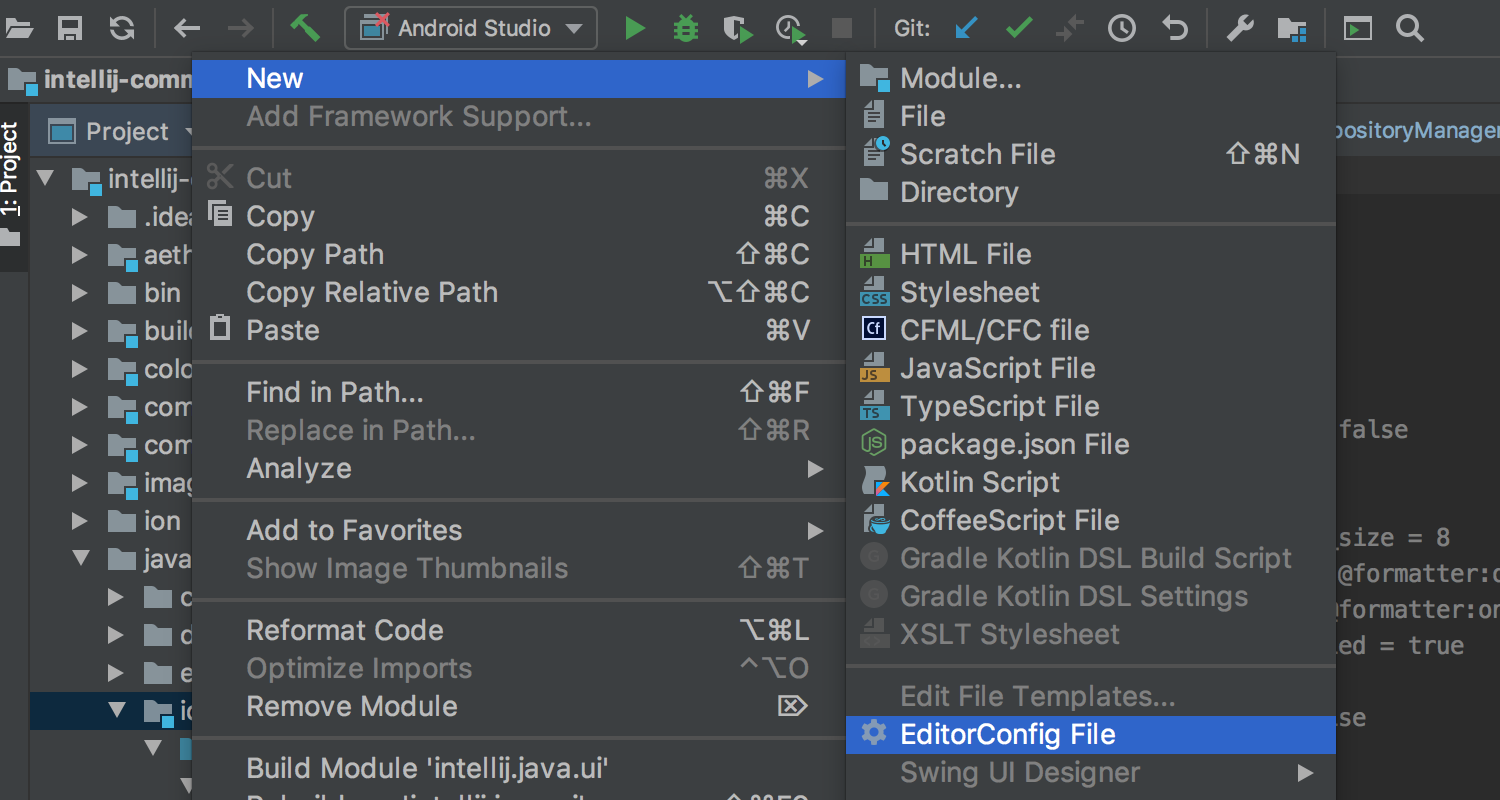Select Remove Module menu item
This screenshot has height=800, width=1500.
tap(518, 706)
